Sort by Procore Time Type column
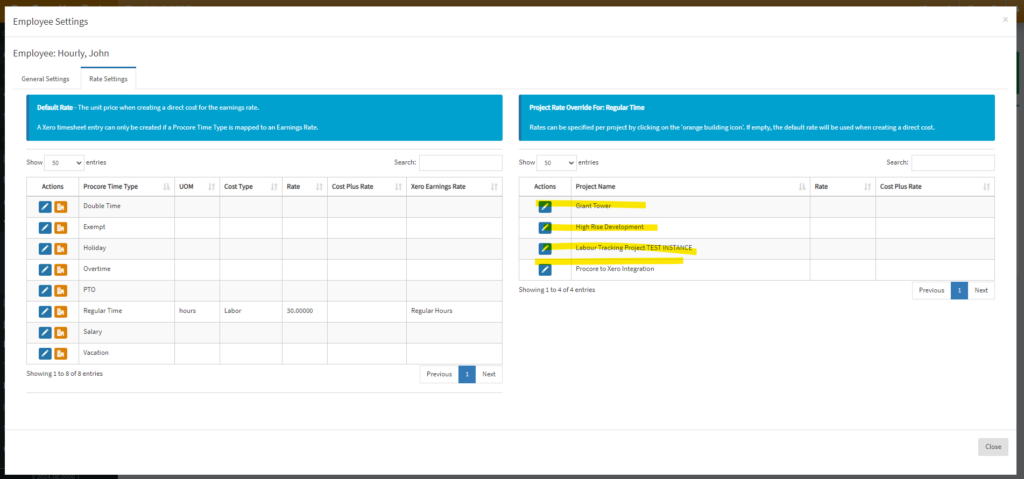 (x=126, y=186)
